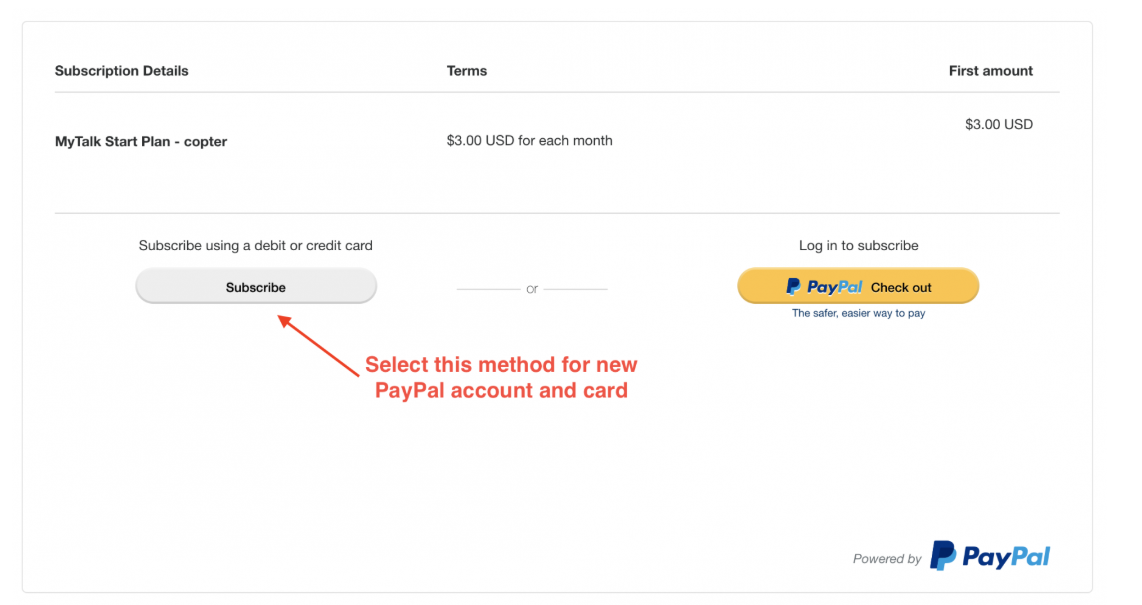Click the 'Powered by' footer label
This screenshot has width=1142, height=605.
point(886,559)
